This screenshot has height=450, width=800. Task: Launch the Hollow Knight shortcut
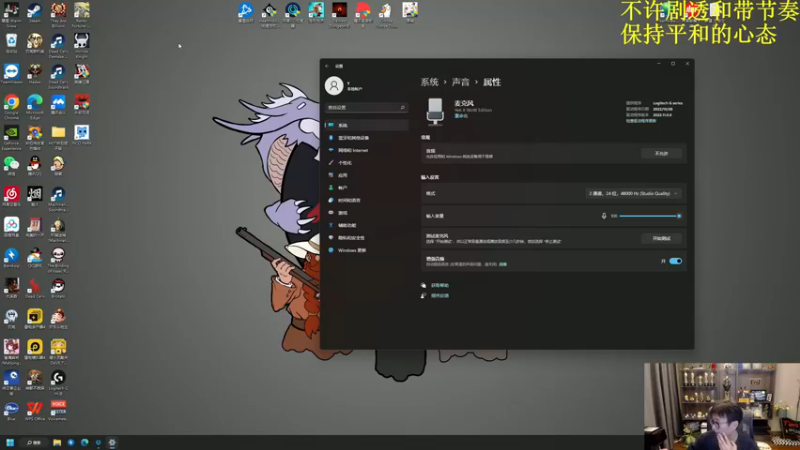coord(82,45)
